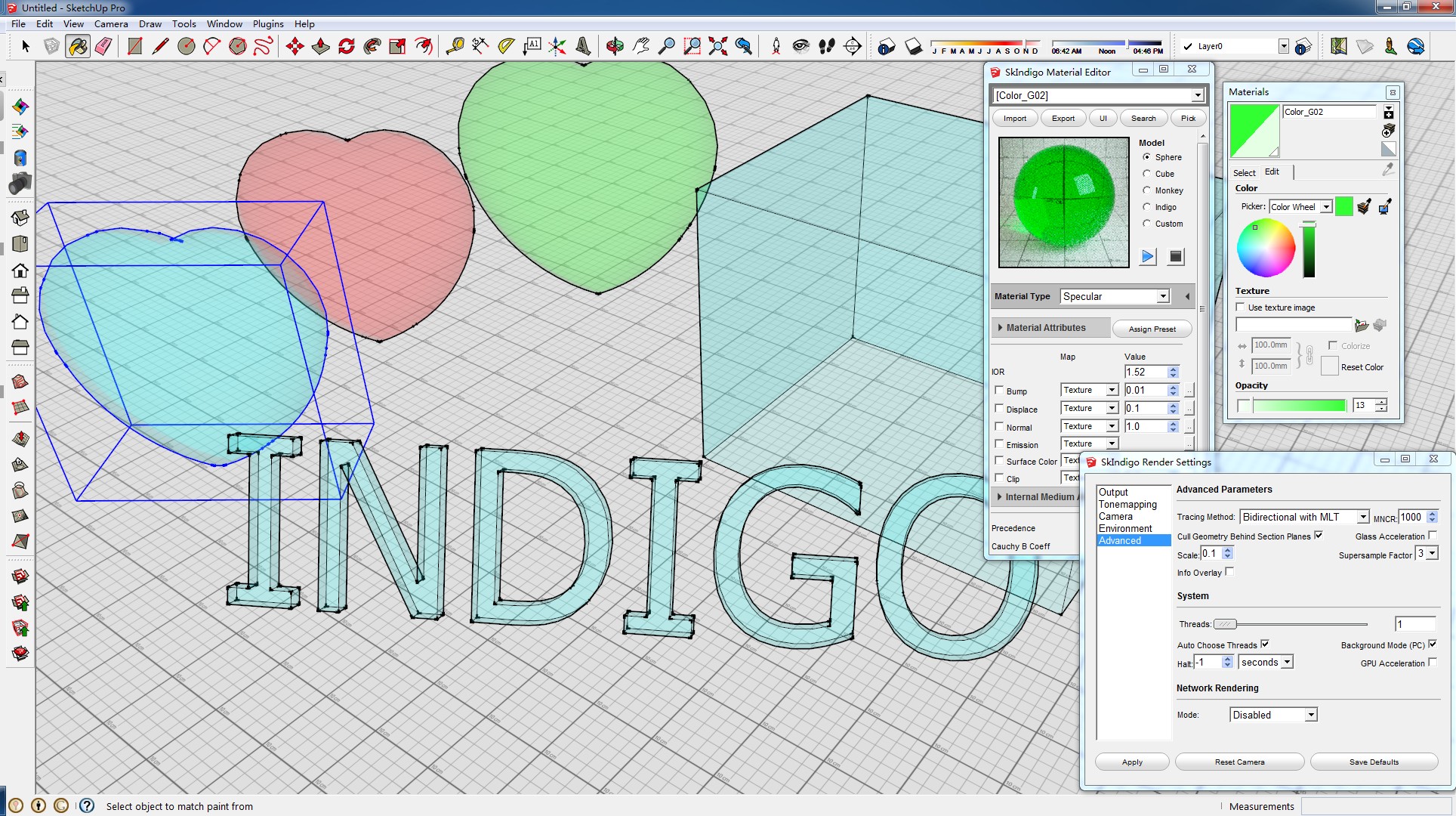Tick the Emission checkbox

999,444
